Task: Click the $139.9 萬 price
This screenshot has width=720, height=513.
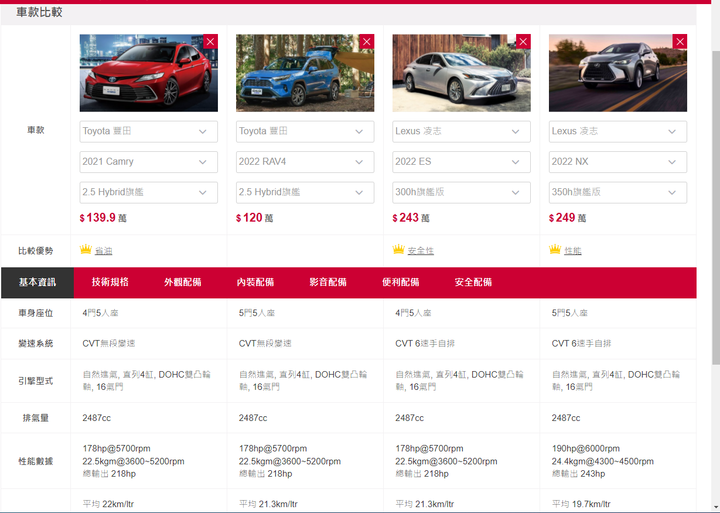Action: click(x=103, y=218)
